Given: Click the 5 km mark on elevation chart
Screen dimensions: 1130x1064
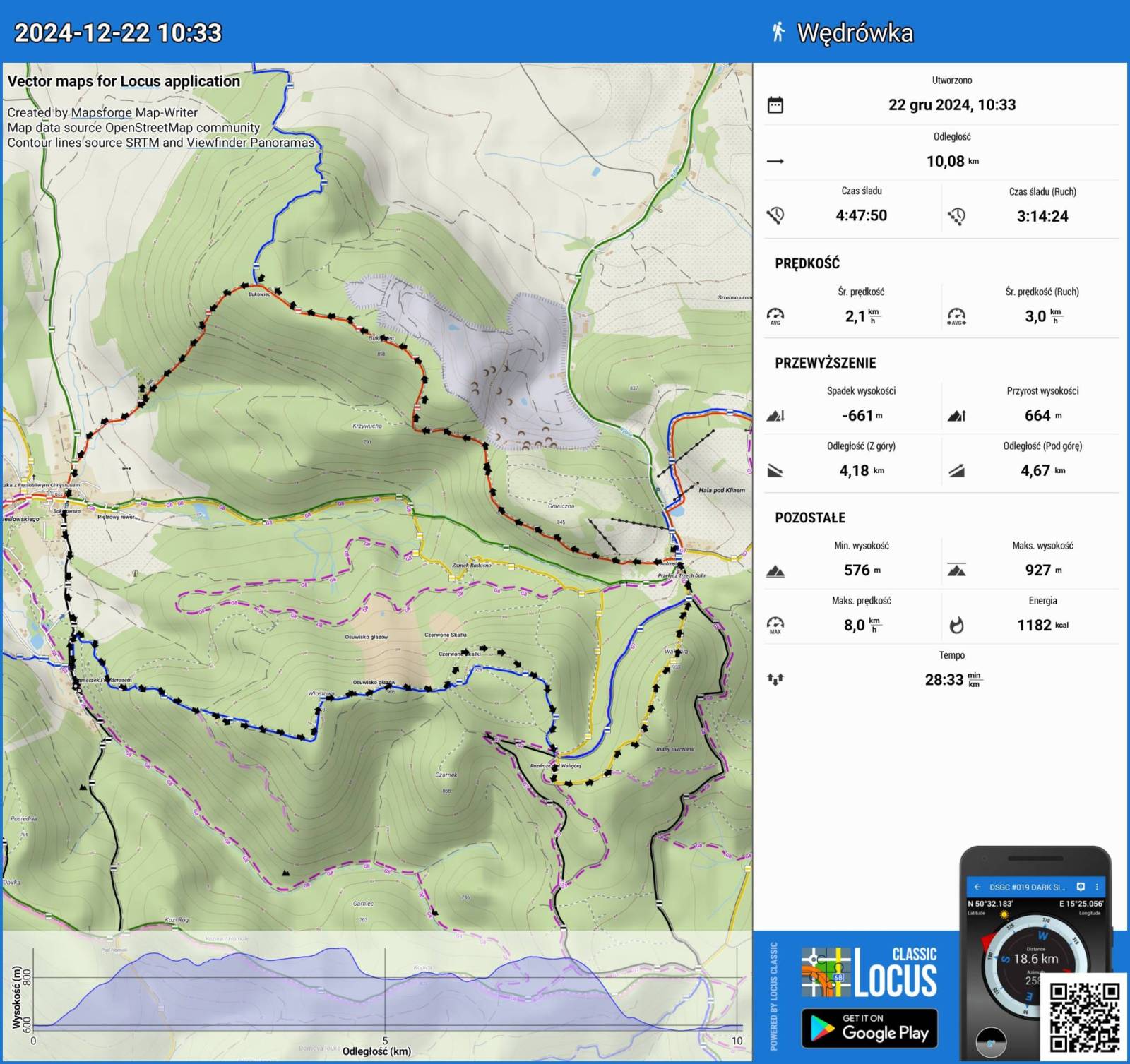Looking at the screenshot, I should pos(385,1040).
